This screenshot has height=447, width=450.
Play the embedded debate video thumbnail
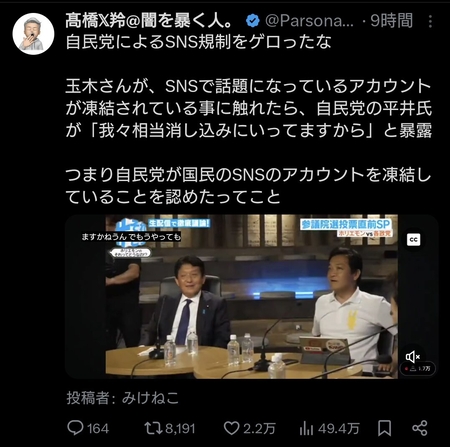click(252, 296)
